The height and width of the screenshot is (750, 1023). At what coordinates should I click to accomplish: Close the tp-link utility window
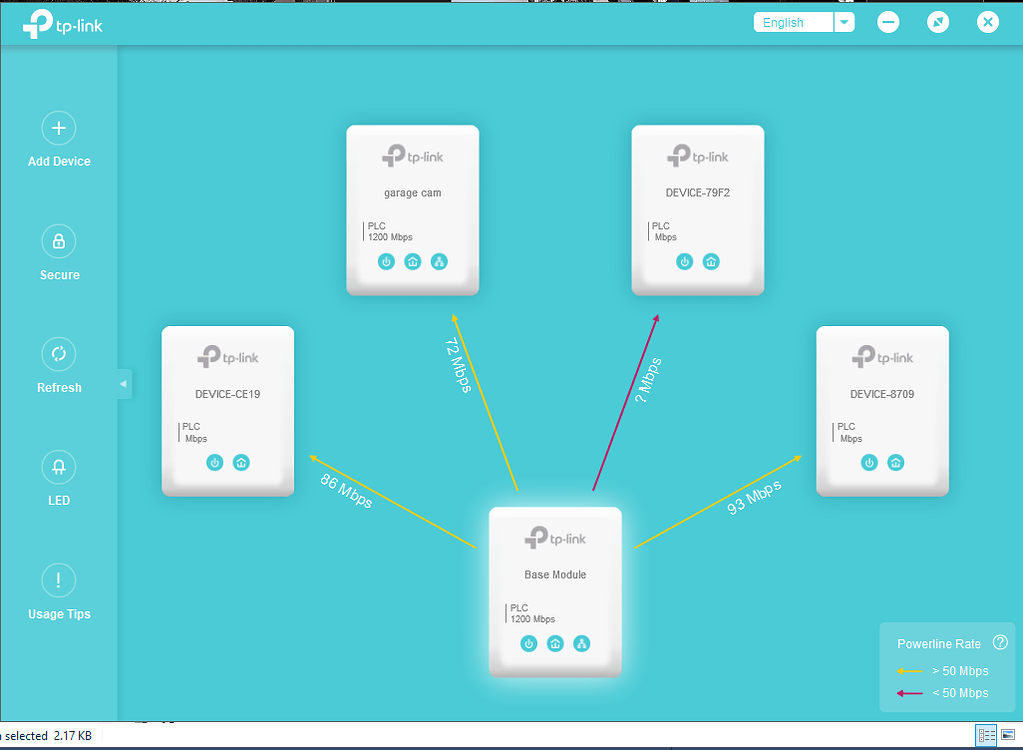click(x=988, y=22)
